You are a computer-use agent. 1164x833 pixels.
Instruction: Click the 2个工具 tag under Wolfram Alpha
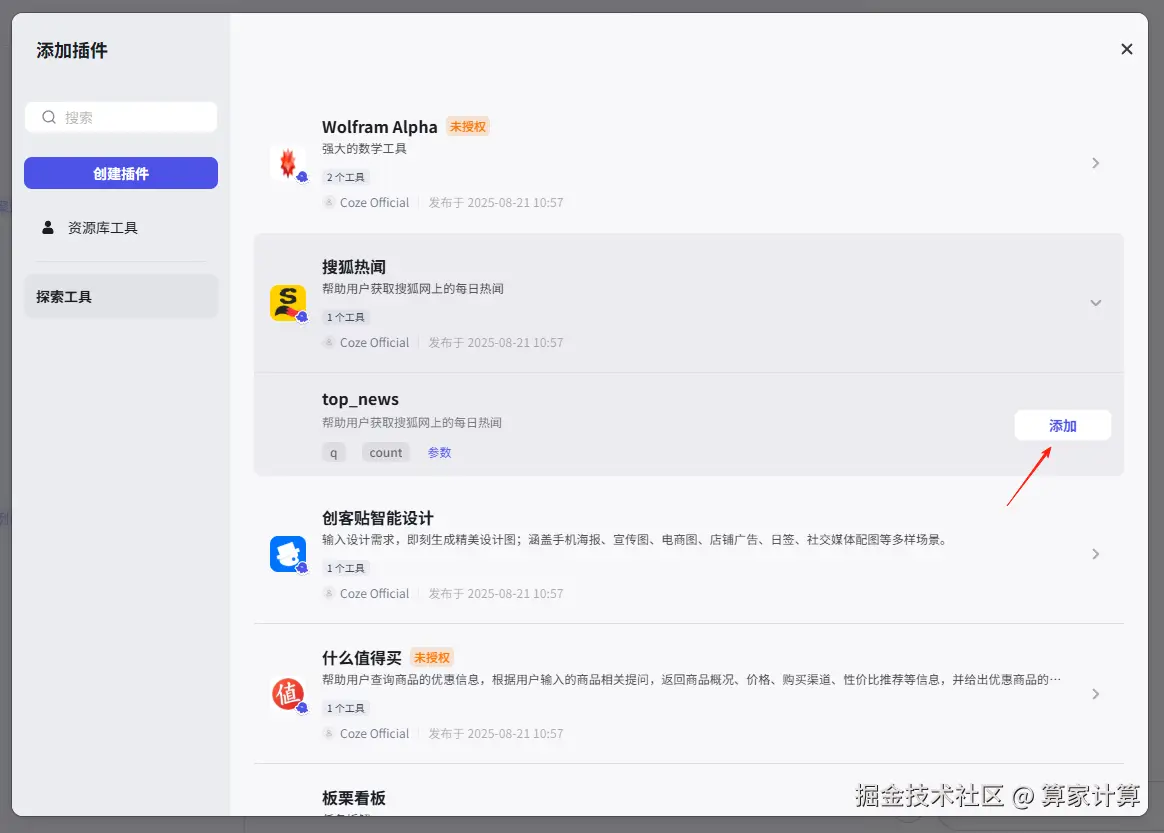click(346, 177)
